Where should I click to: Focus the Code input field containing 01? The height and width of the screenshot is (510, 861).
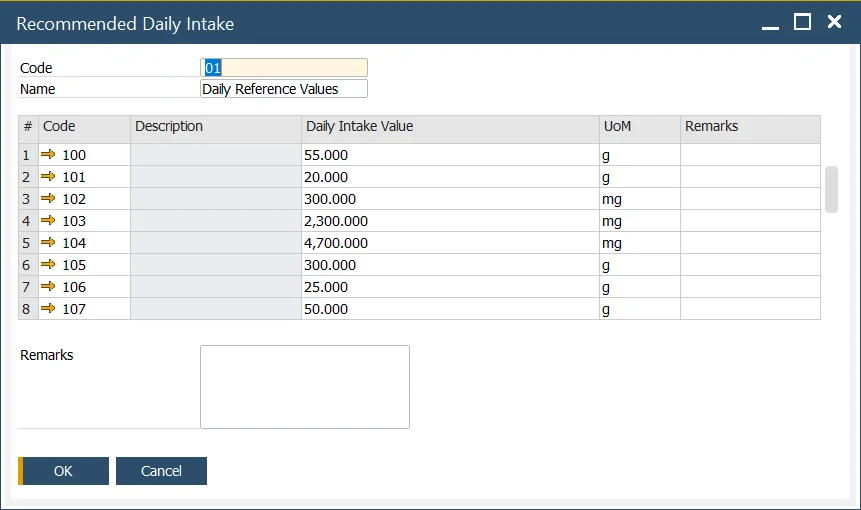click(284, 68)
